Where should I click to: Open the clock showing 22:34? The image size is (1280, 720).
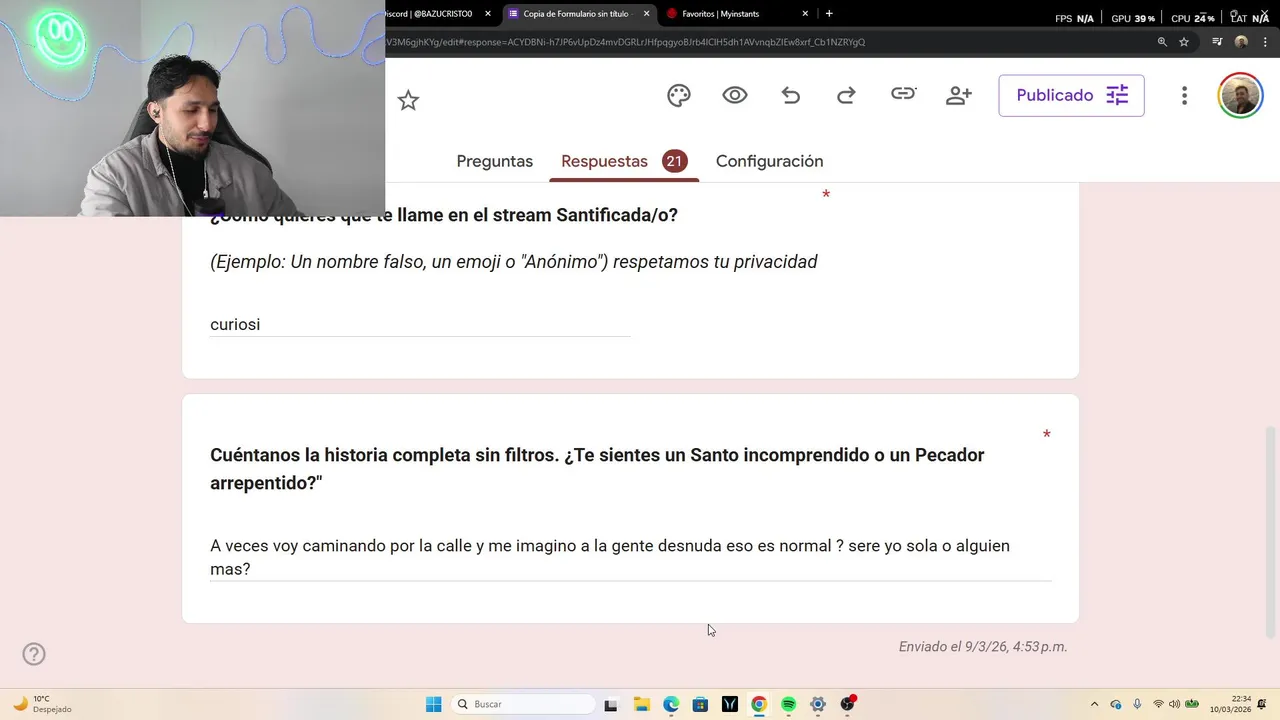(1230, 704)
